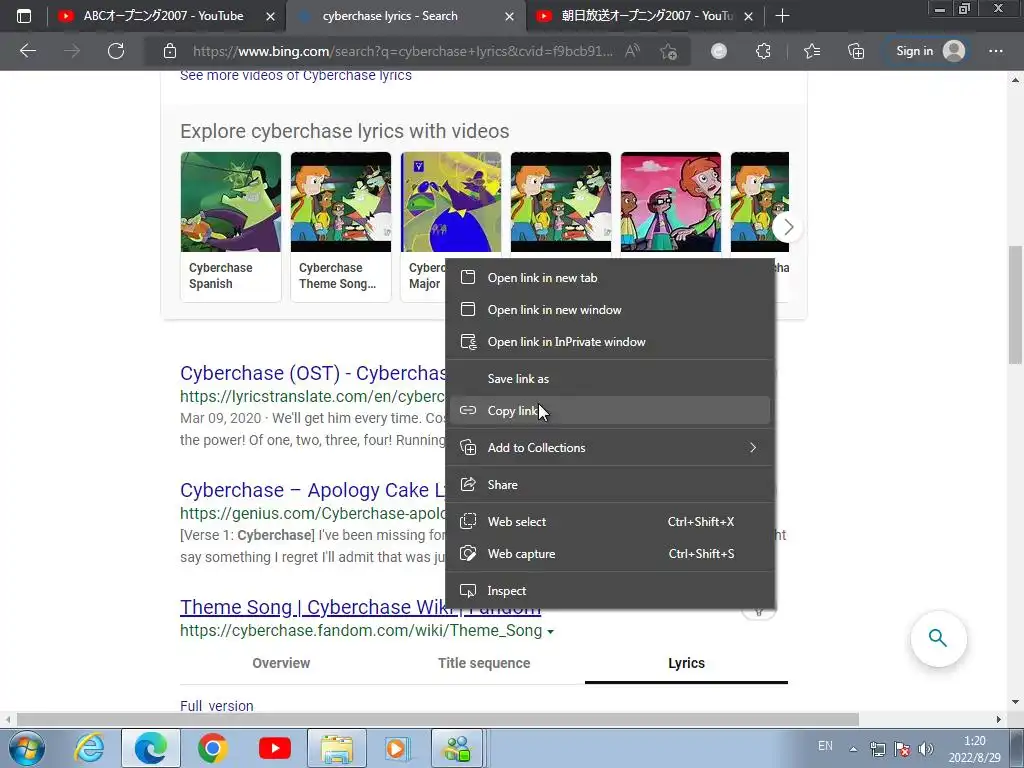
Task: Open Theme Song Cyberchase Wiki Fandom link
Action: click(x=360, y=607)
